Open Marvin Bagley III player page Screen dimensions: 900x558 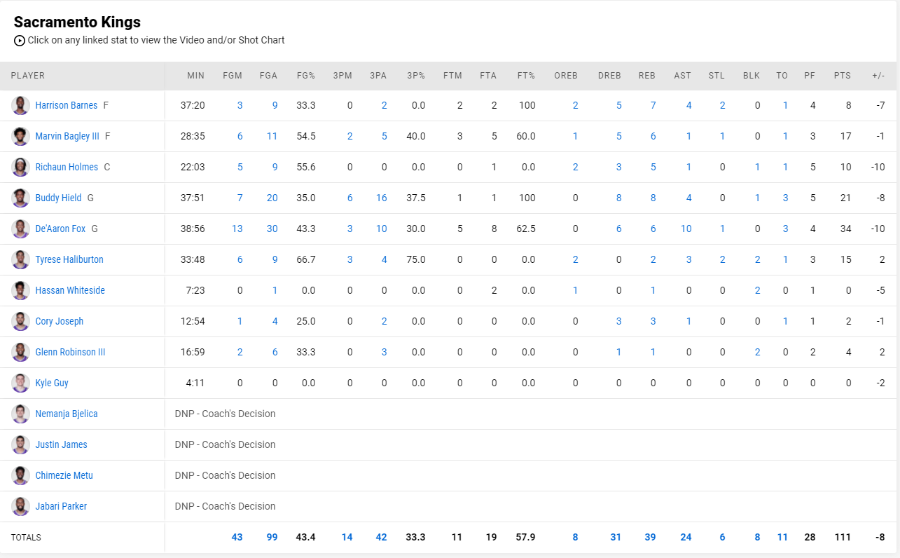point(67,137)
